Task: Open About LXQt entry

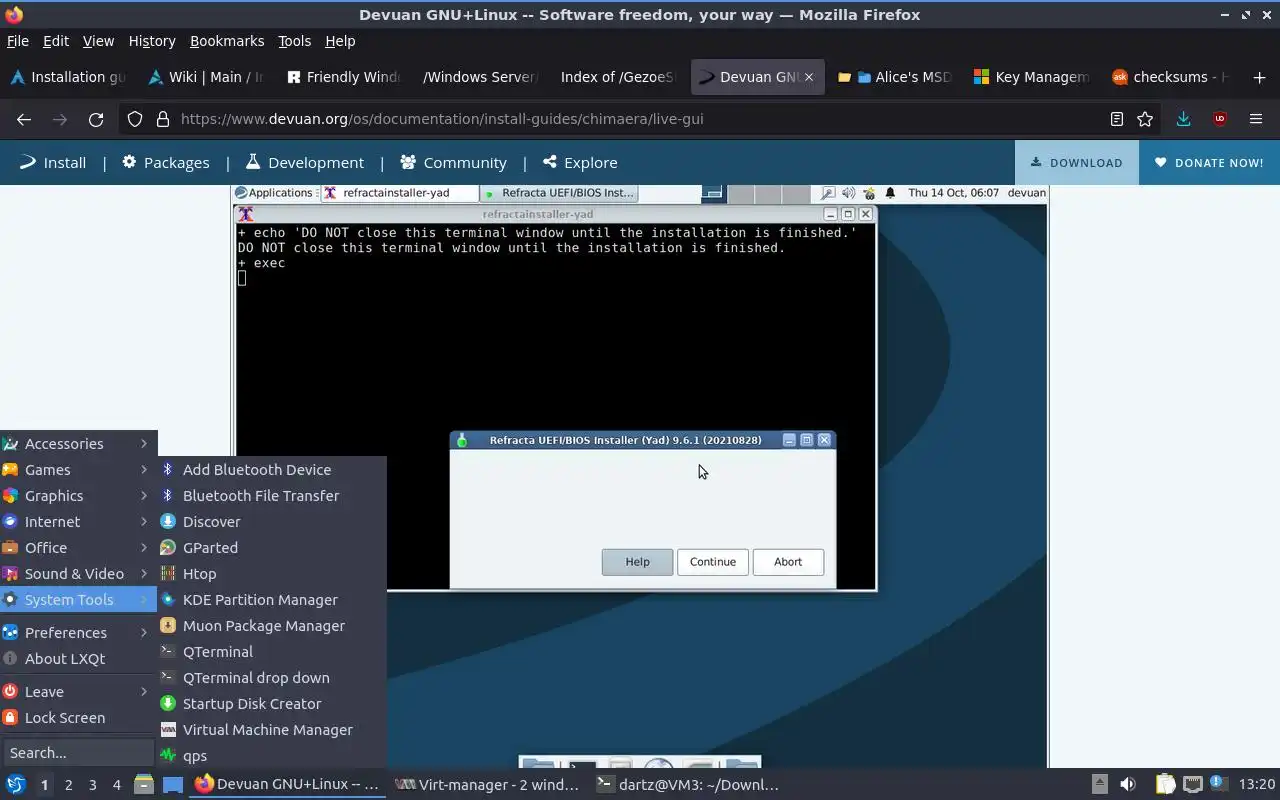Action: pos(78,658)
